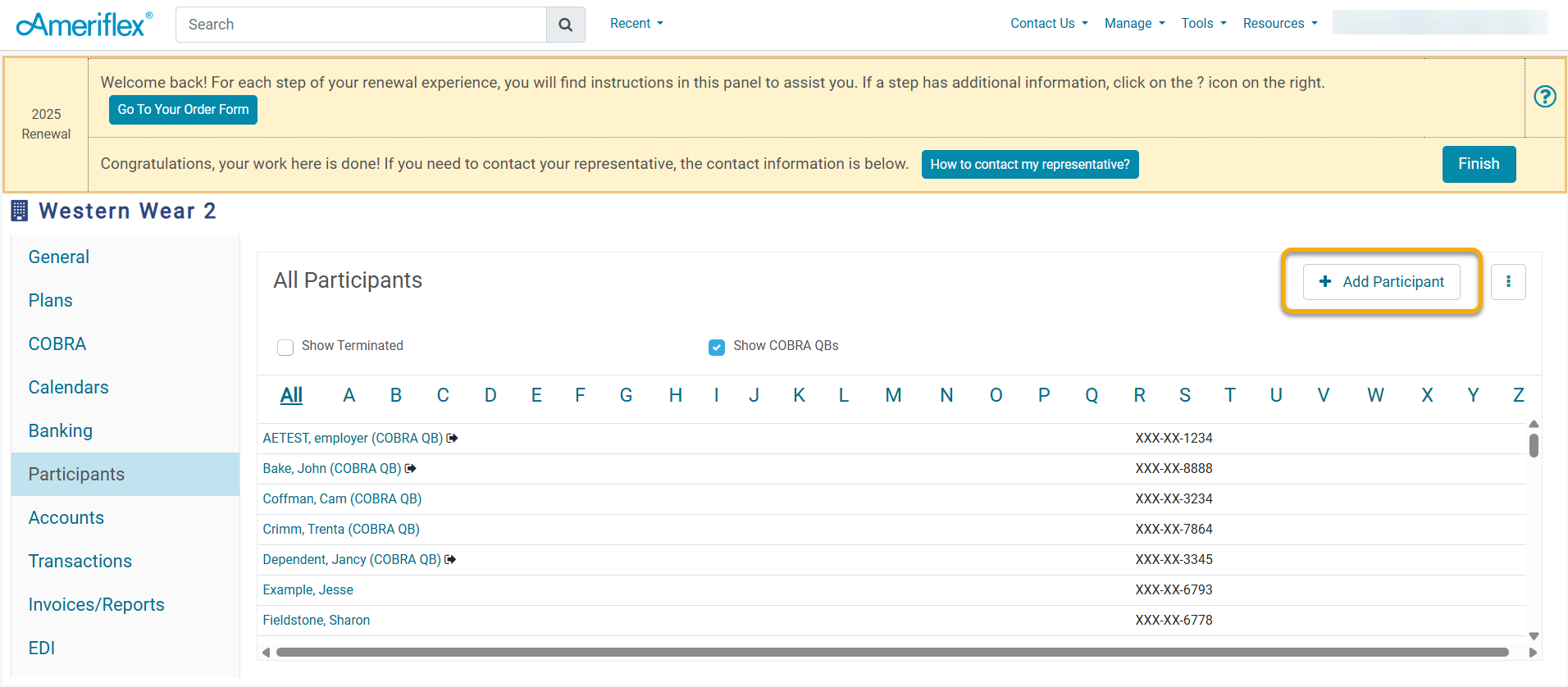Click the horizontal scroll left arrow
Viewport: 1568px width, 687px height.
pyautogui.click(x=266, y=653)
